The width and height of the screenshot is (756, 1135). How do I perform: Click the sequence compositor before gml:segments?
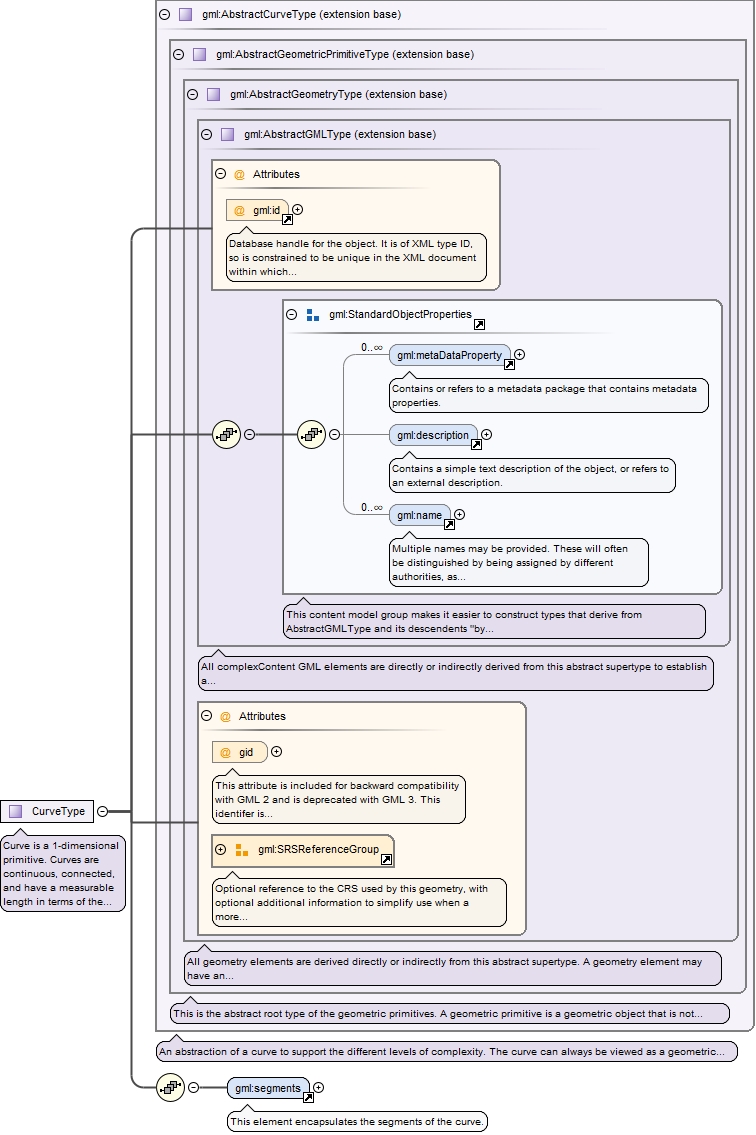[171, 1087]
